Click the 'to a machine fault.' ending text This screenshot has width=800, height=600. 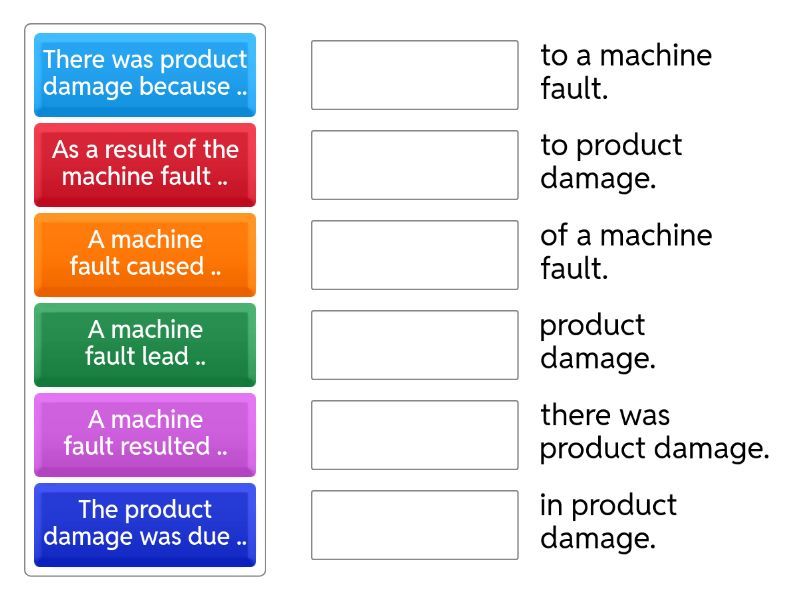pos(626,72)
